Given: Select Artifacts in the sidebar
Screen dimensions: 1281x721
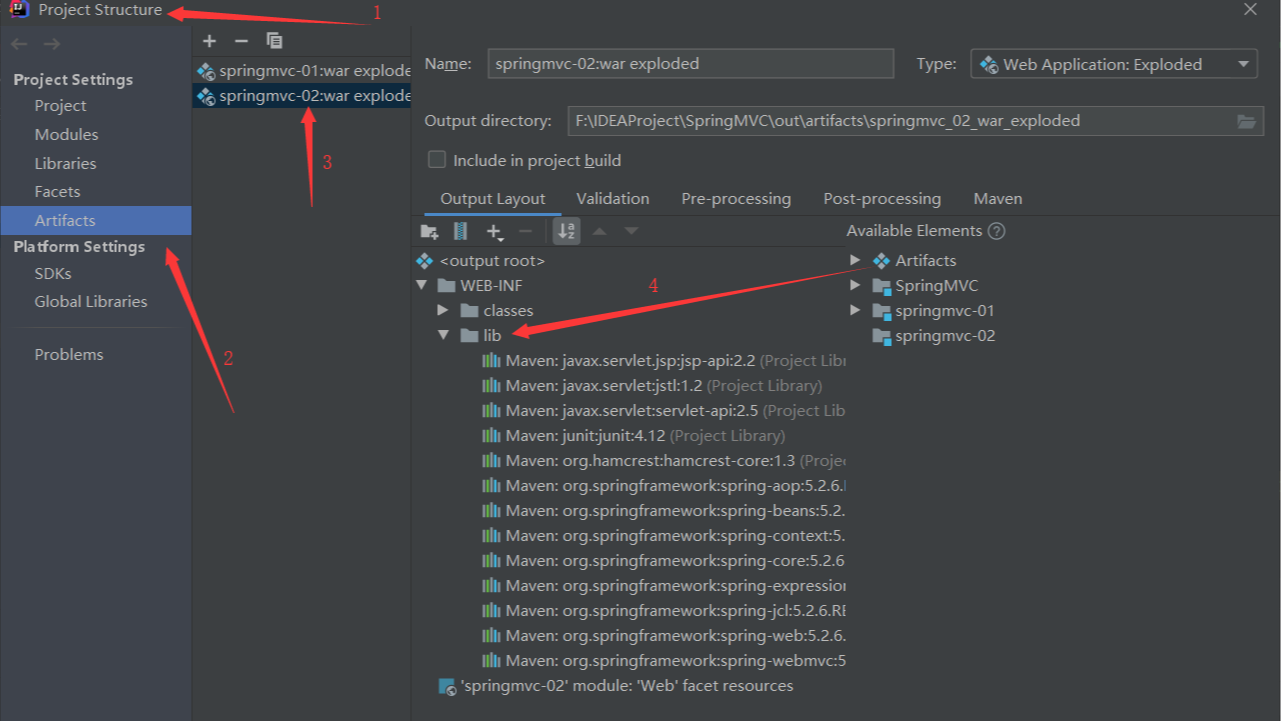Looking at the screenshot, I should [x=96, y=220].
